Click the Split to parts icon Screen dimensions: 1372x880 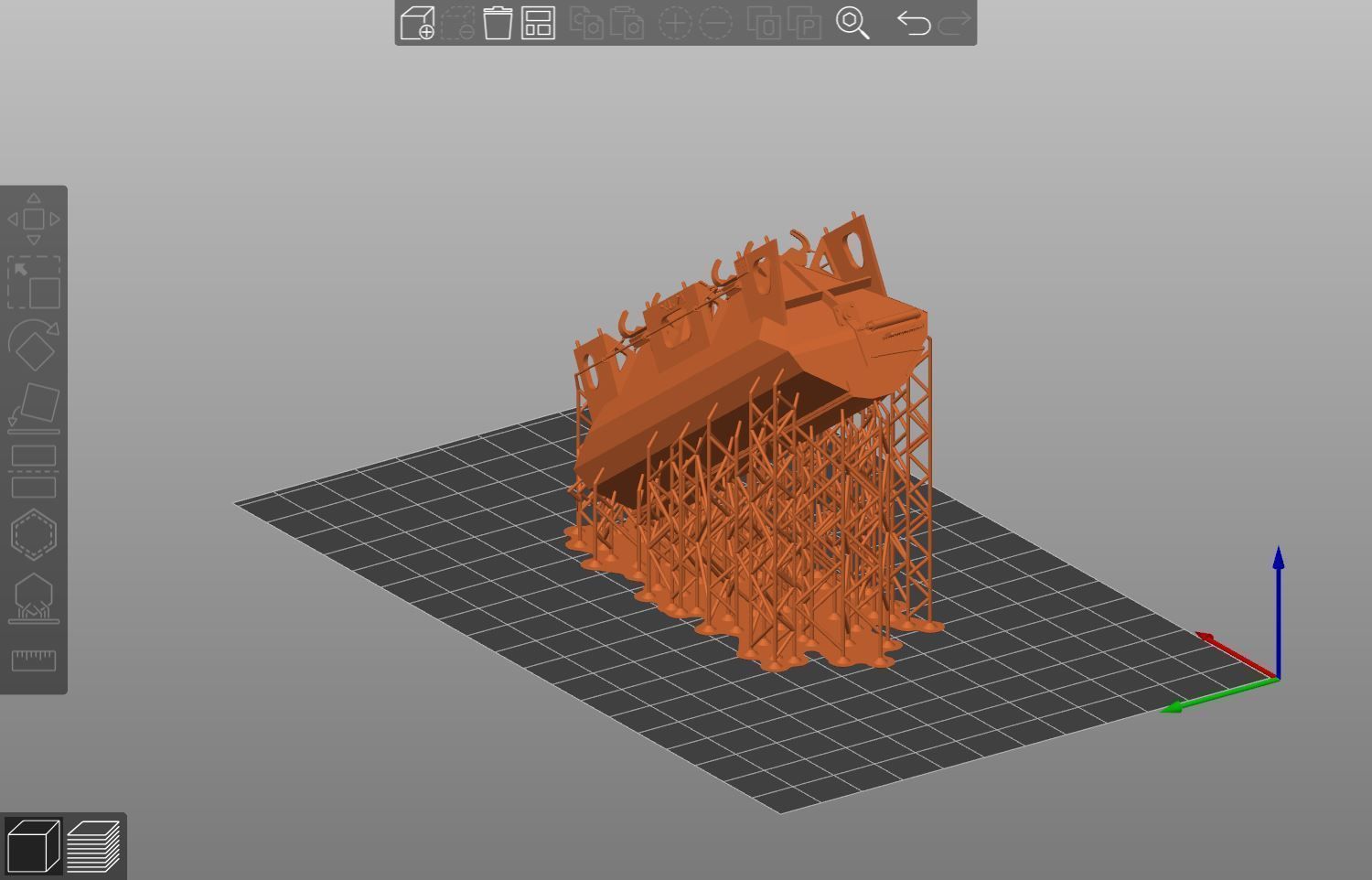point(804,23)
